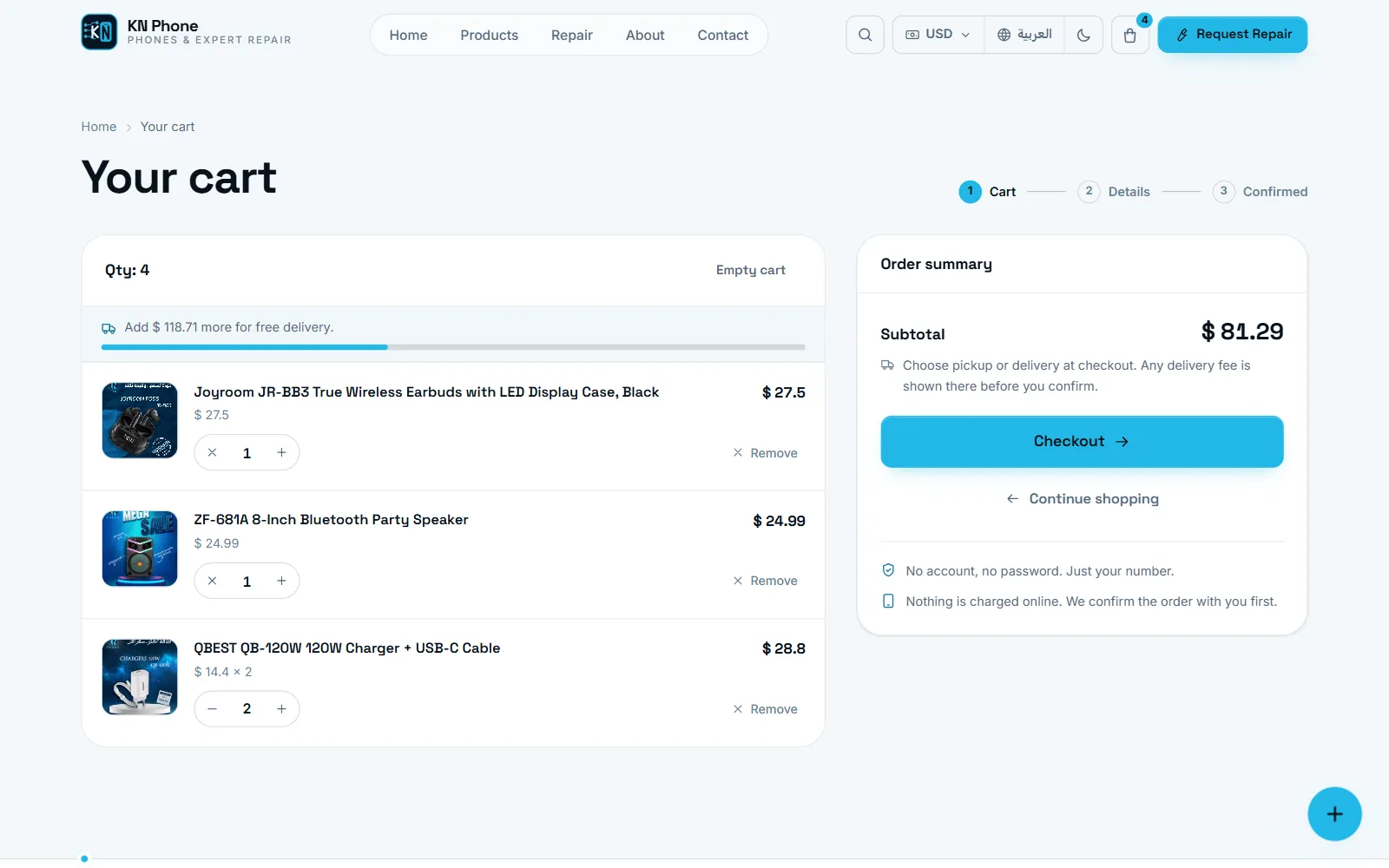Click the Subtotal amount $ 81.29
This screenshot has width=1389, height=868.
tap(1242, 332)
